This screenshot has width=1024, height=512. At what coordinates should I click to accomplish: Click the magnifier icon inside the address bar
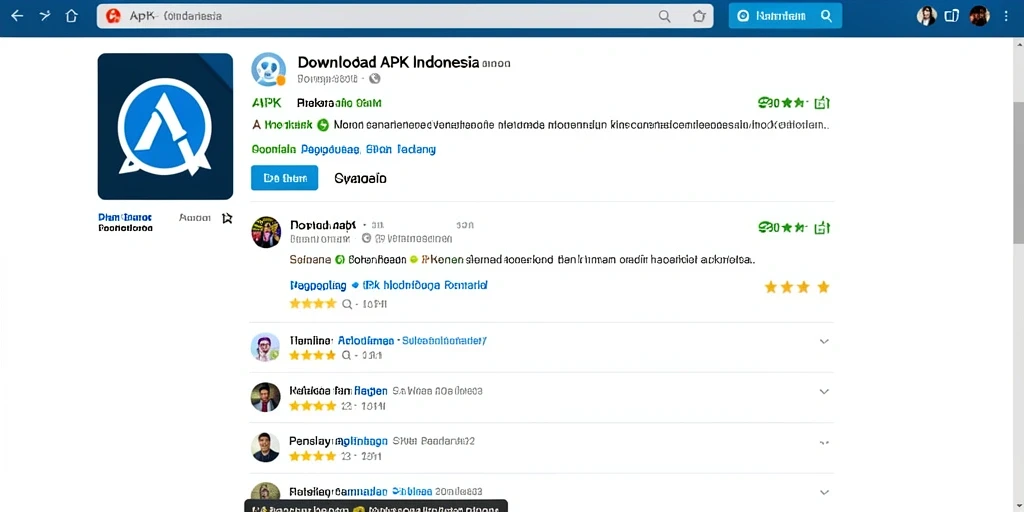[664, 16]
